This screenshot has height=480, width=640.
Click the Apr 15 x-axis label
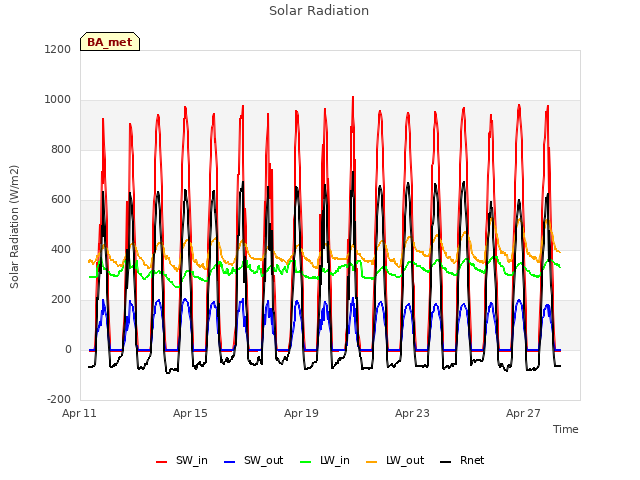[190, 413]
